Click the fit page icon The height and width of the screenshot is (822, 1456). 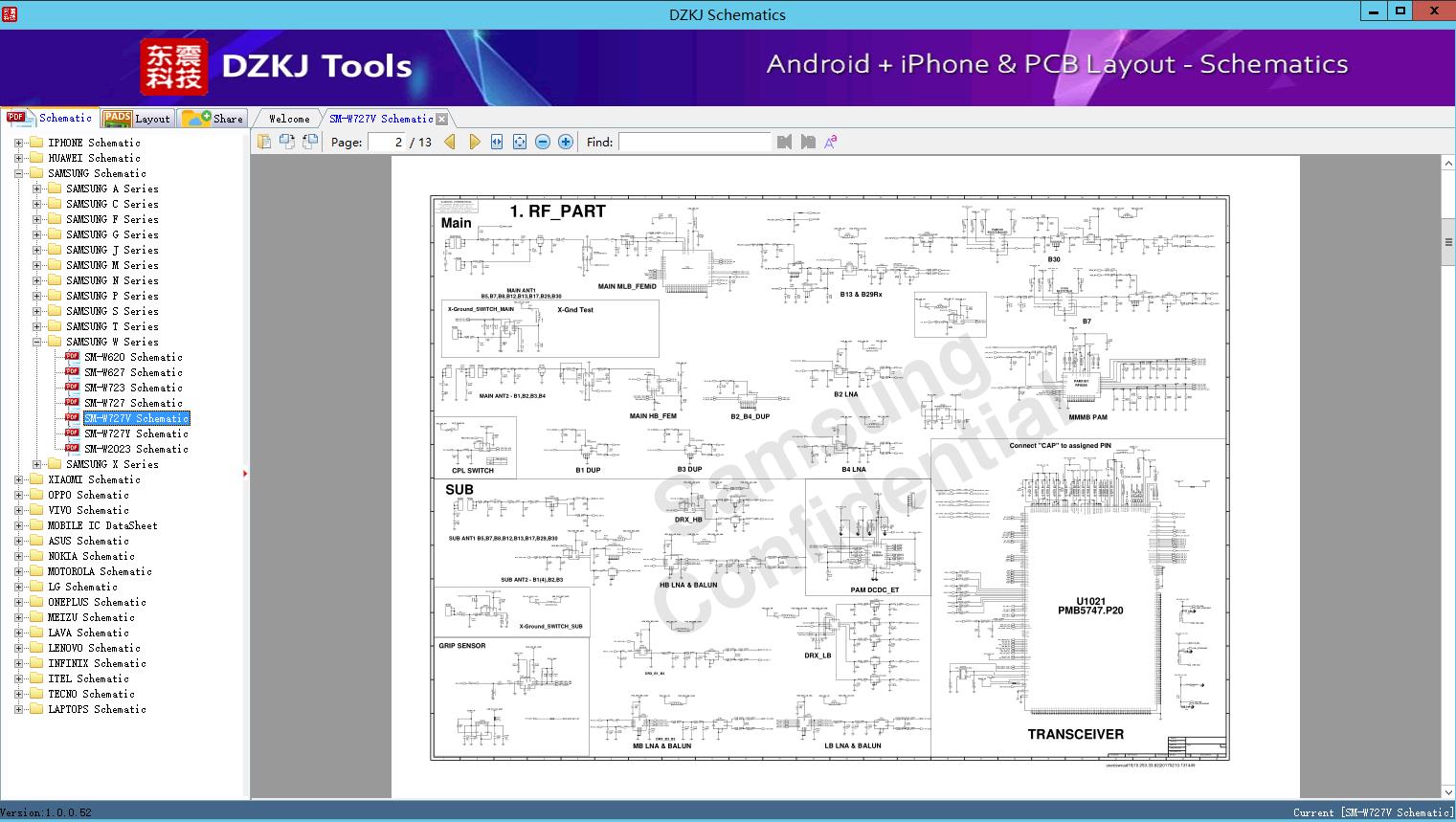click(x=520, y=142)
